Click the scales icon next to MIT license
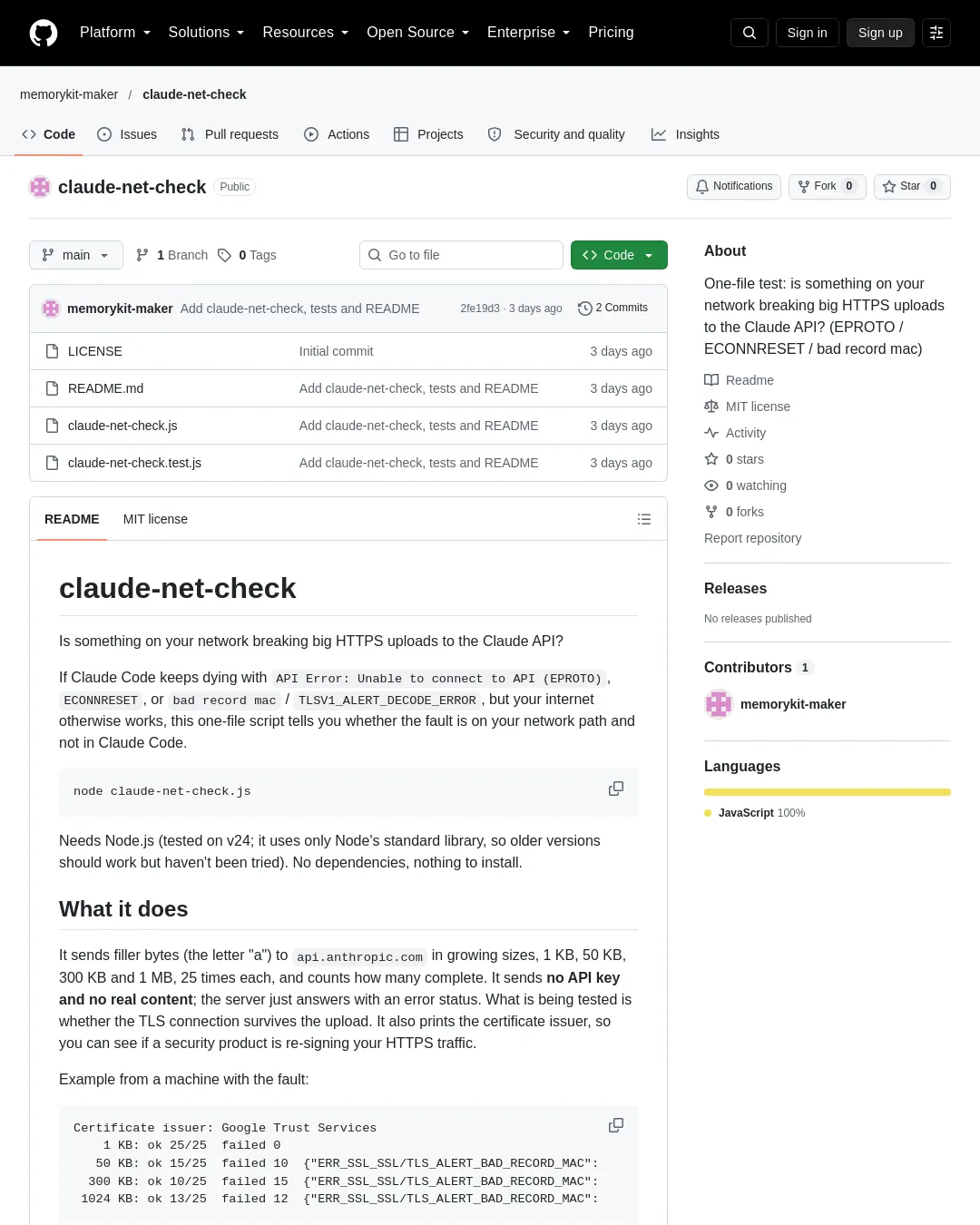 pyautogui.click(x=711, y=407)
